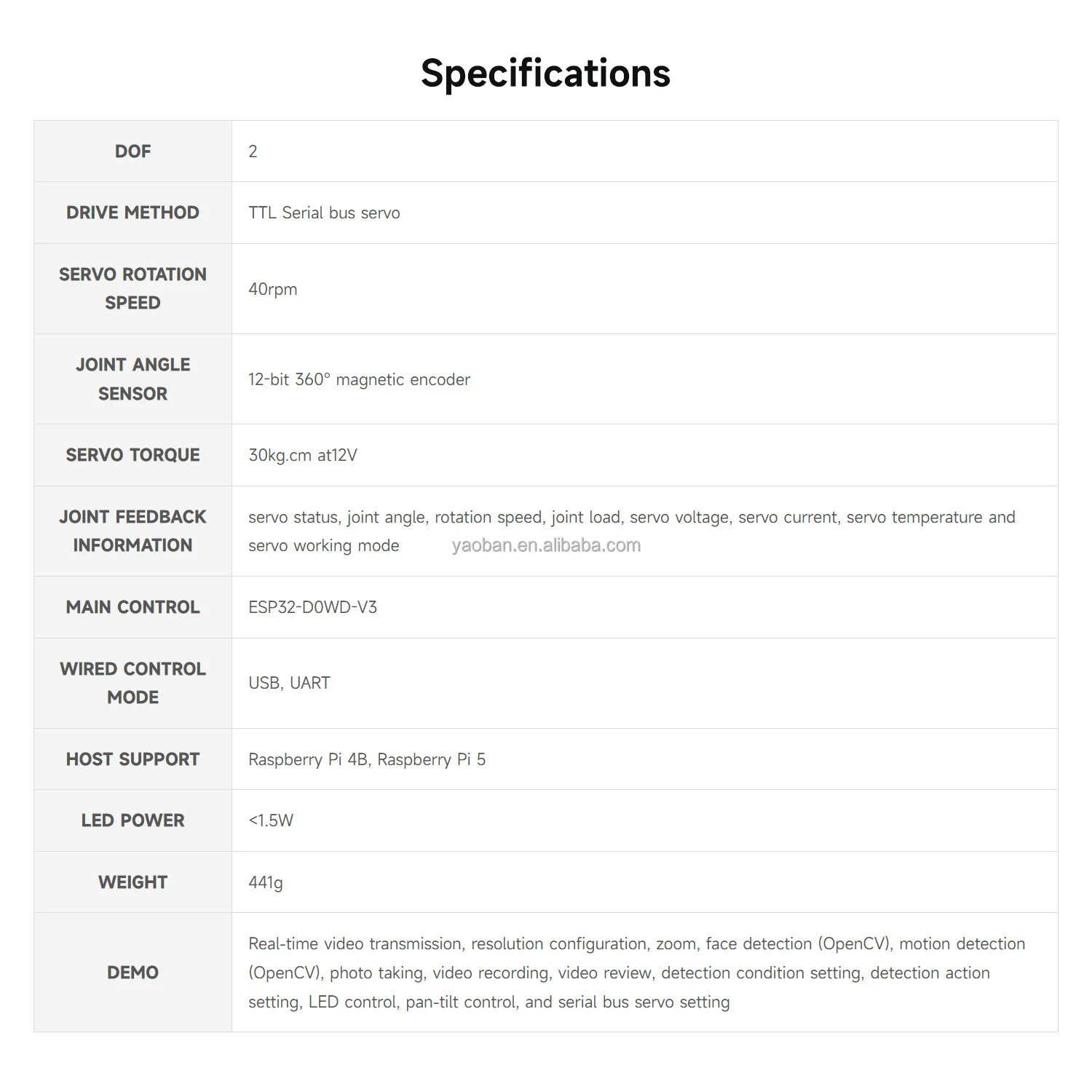
Task: Select the DOF row label
Action: click(x=132, y=151)
